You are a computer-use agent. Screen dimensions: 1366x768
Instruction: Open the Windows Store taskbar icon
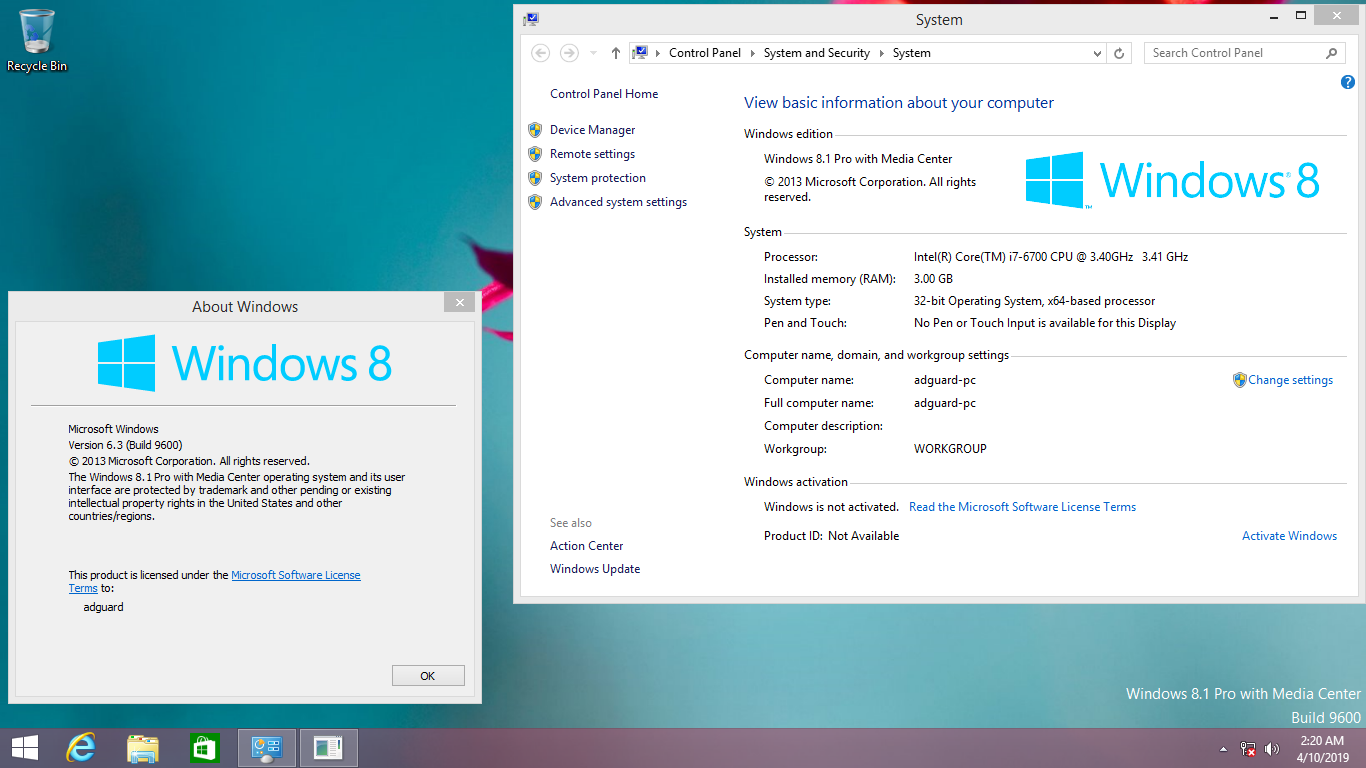204,747
